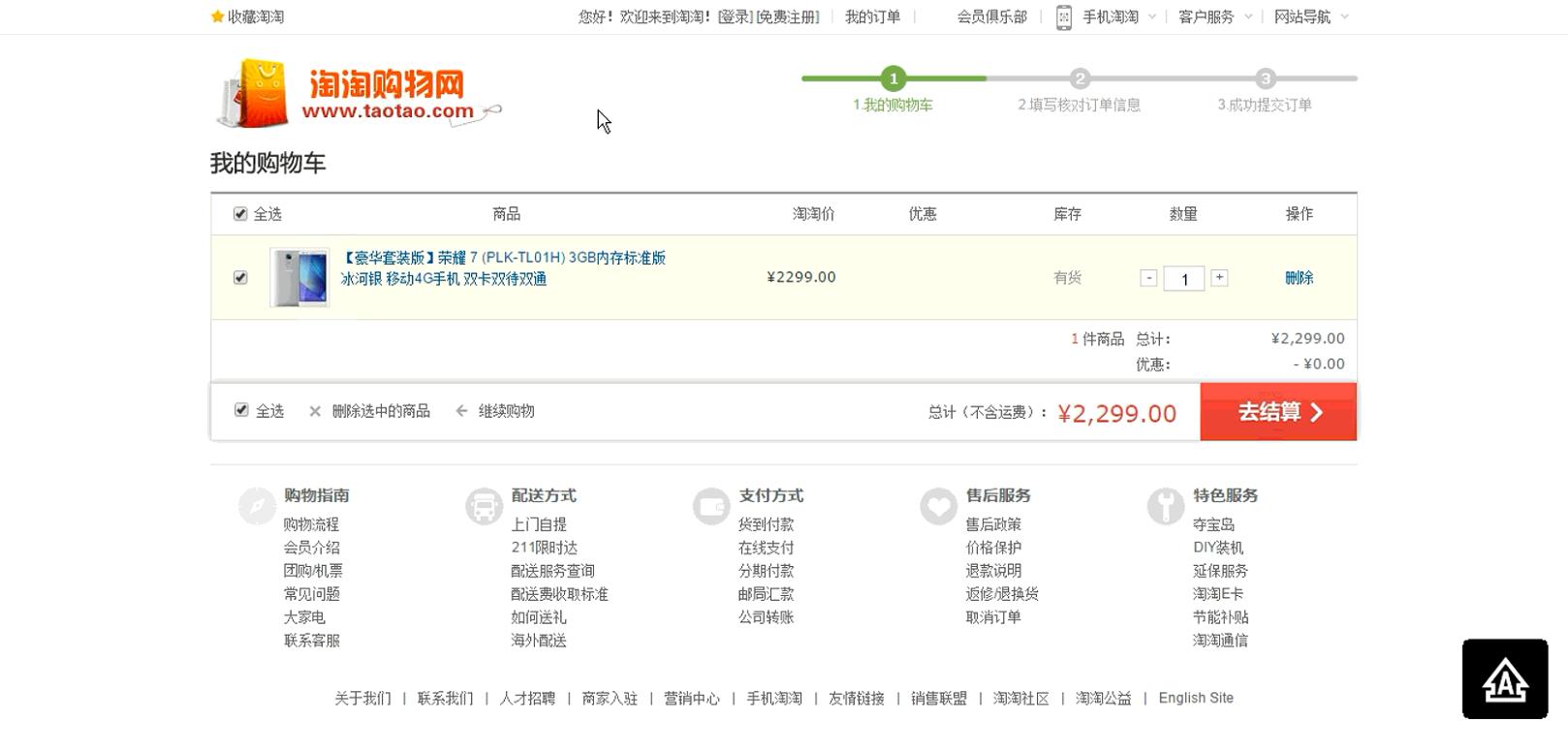The height and width of the screenshot is (753, 1568).
Task: Click 返修/退换货 link
Action: (1002, 594)
